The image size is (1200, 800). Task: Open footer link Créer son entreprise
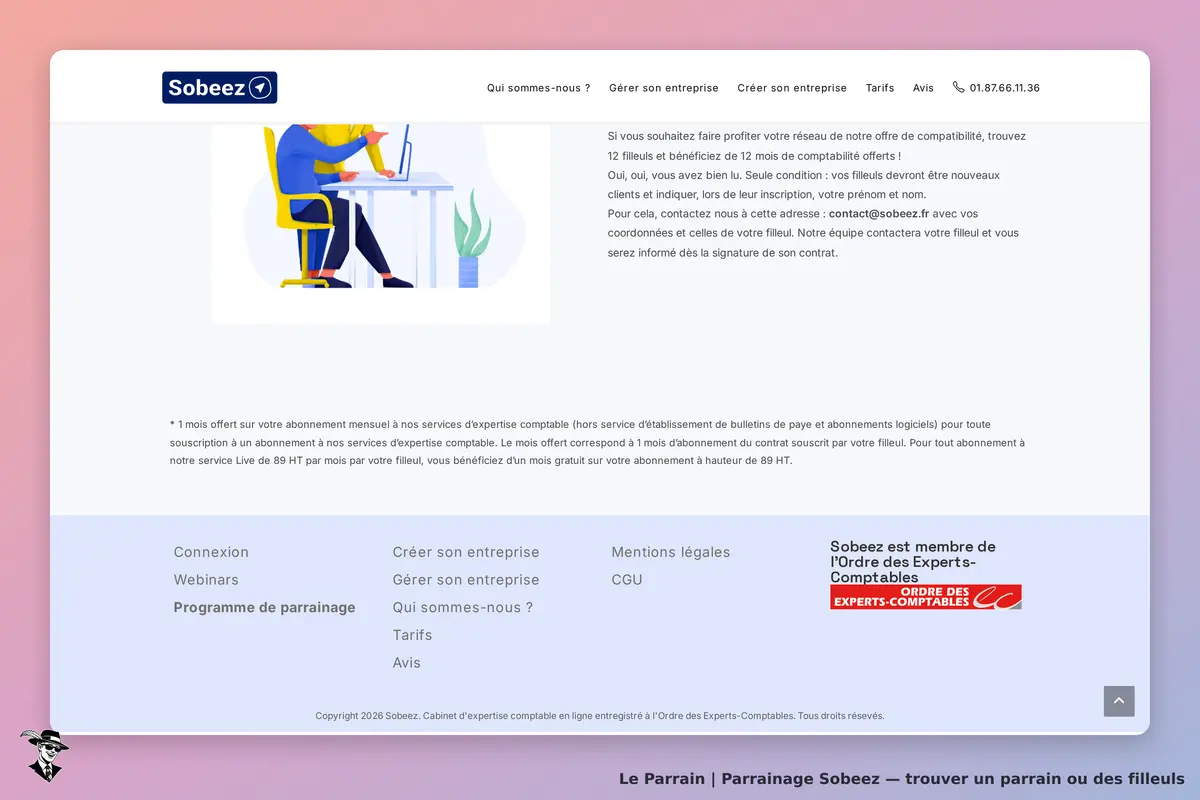click(x=466, y=552)
